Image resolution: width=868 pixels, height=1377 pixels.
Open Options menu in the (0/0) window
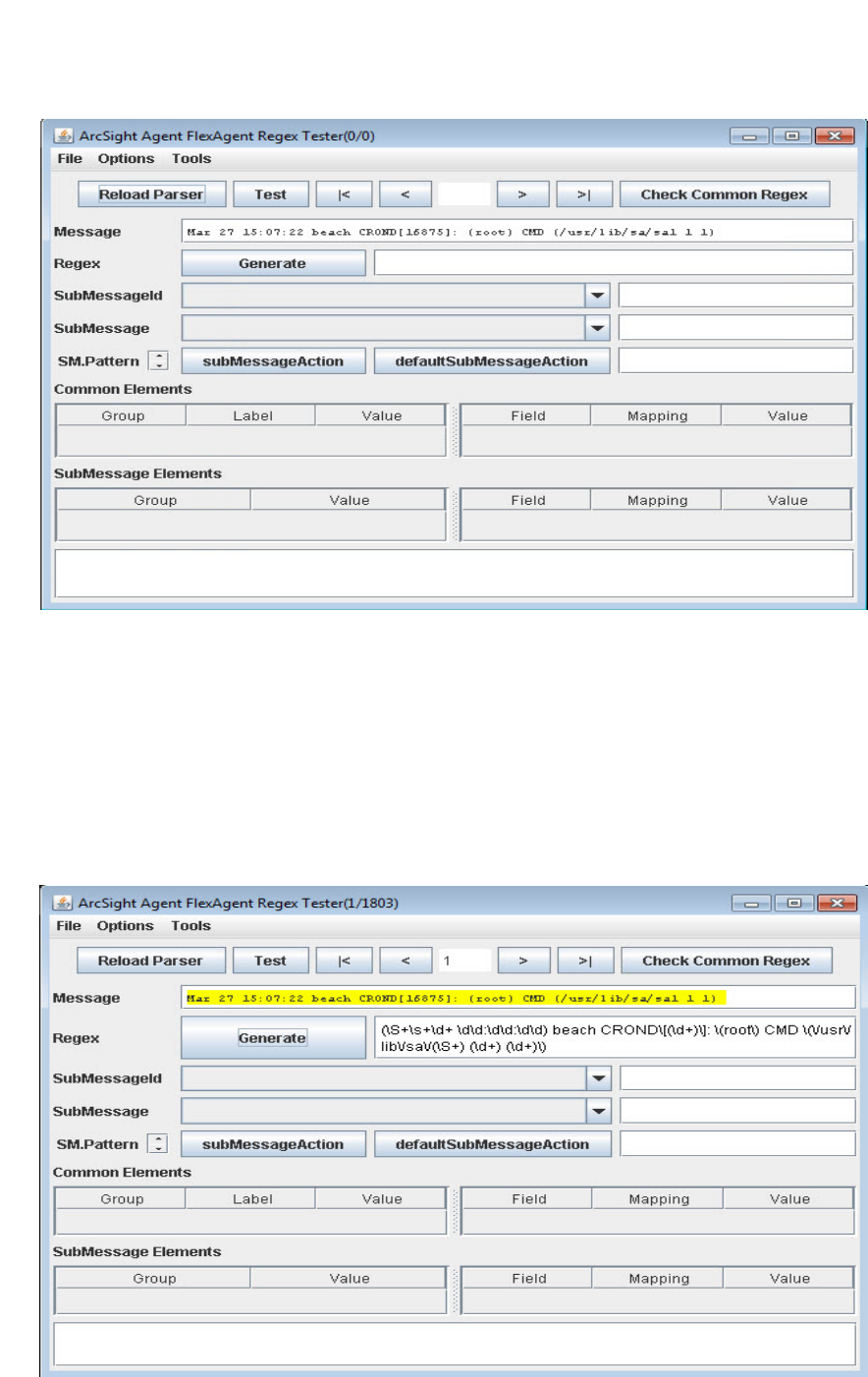click(x=126, y=158)
